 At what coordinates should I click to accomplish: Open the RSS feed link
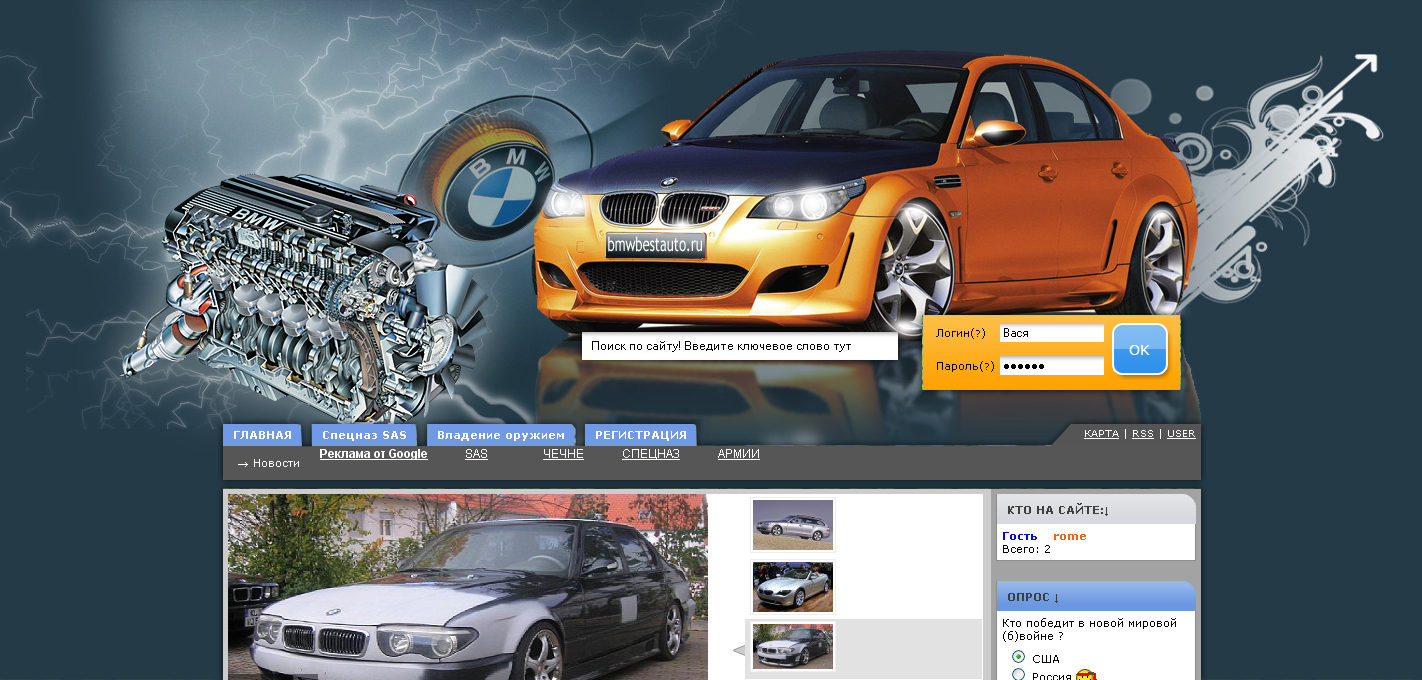pyautogui.click(x=1142, y=434)
